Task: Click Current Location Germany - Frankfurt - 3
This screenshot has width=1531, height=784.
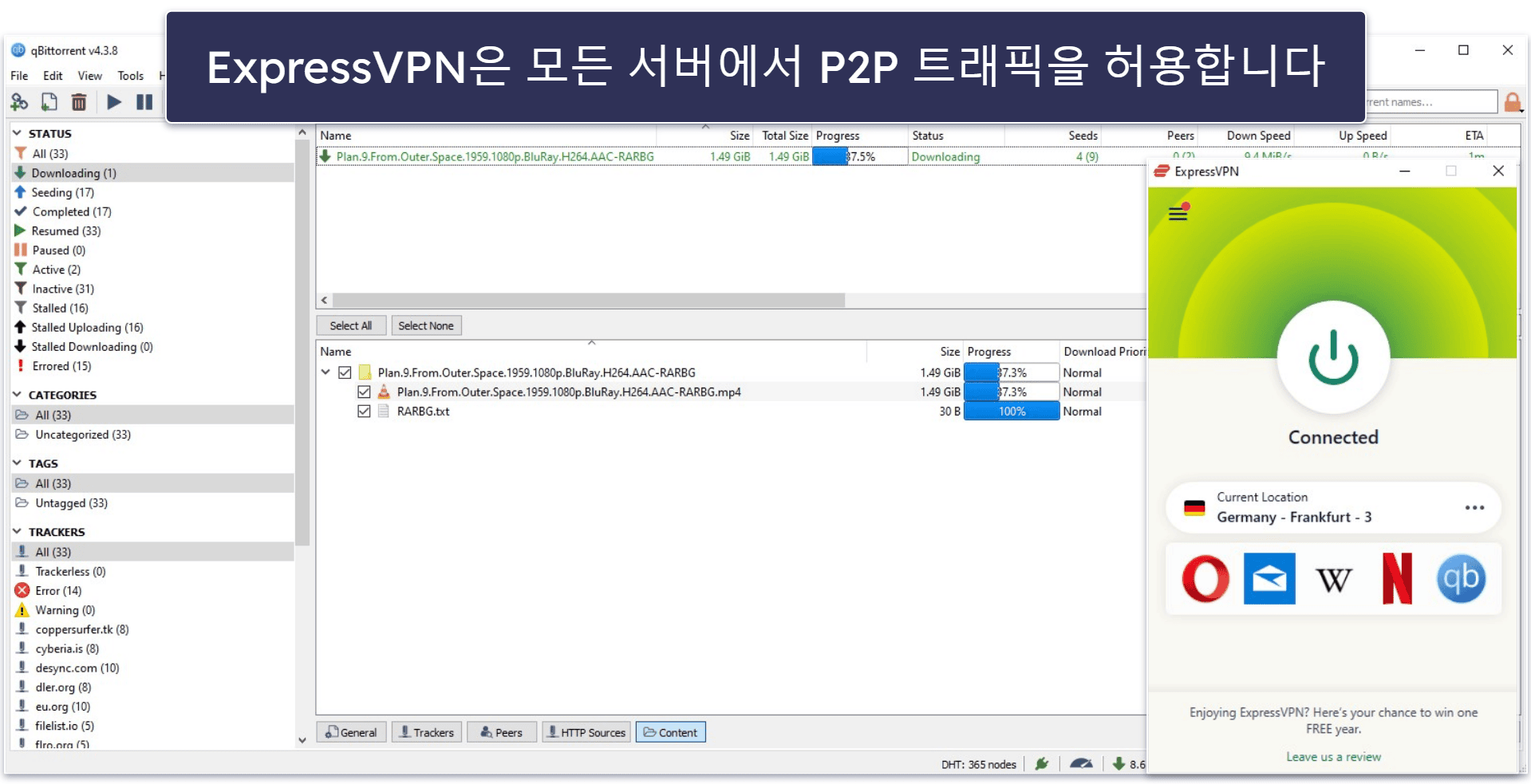Action: (1333, 508)
